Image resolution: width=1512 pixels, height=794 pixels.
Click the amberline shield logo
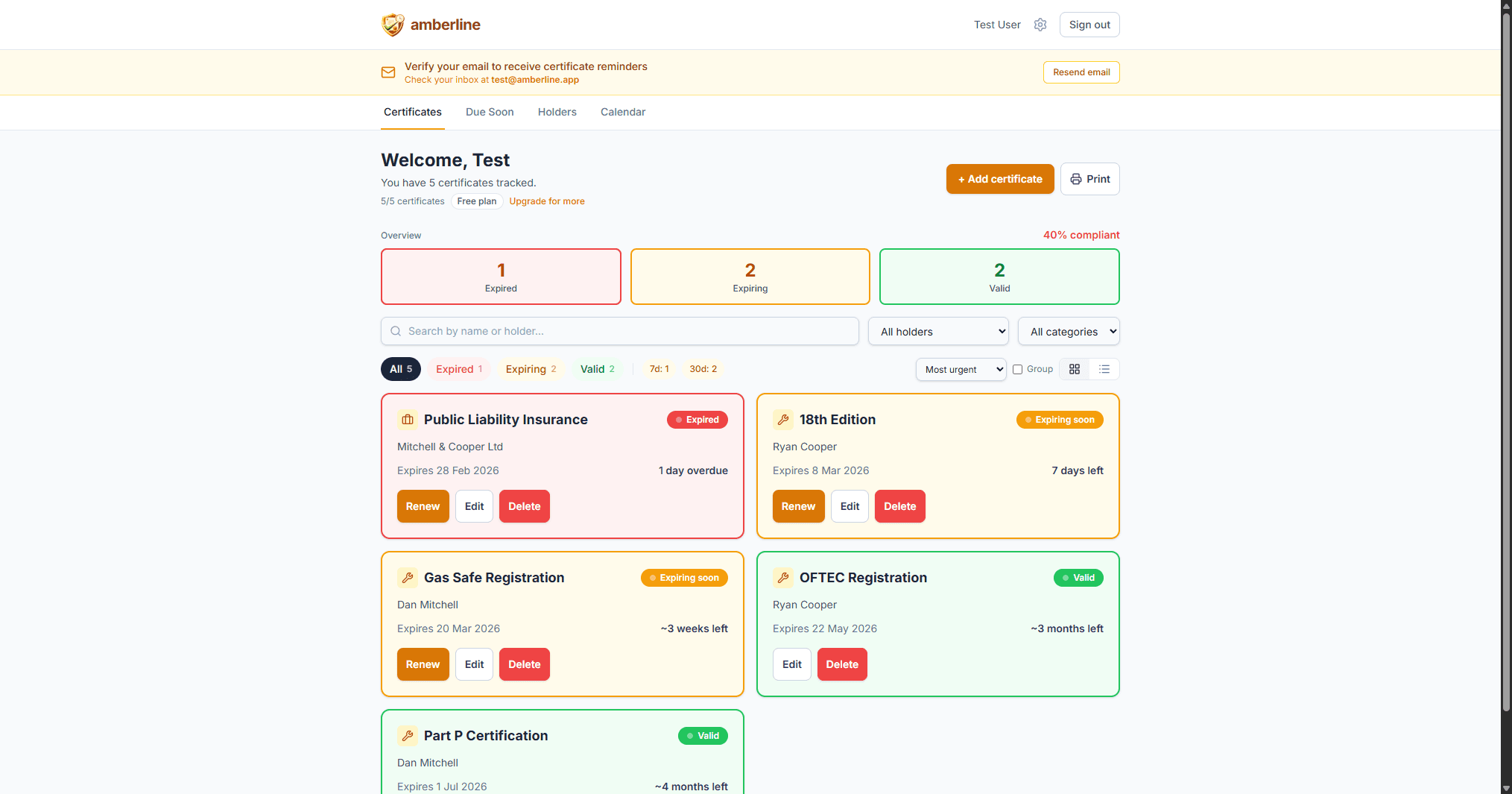393,24
